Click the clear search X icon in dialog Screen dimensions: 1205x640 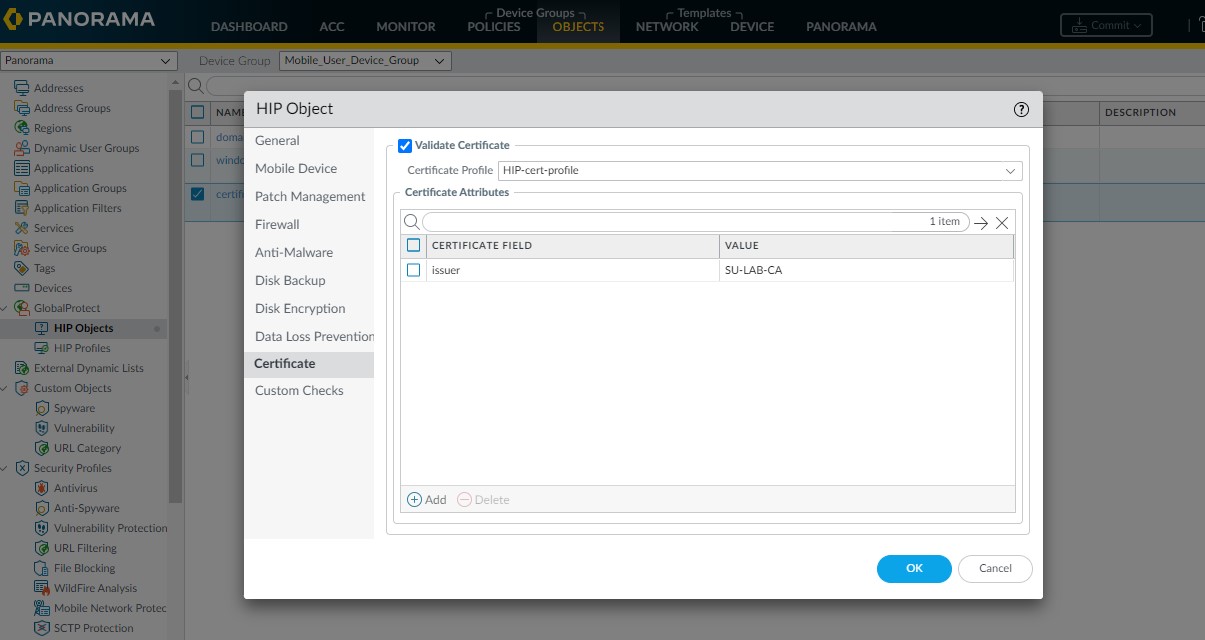pyautogui.click(x=1002, y=223)
